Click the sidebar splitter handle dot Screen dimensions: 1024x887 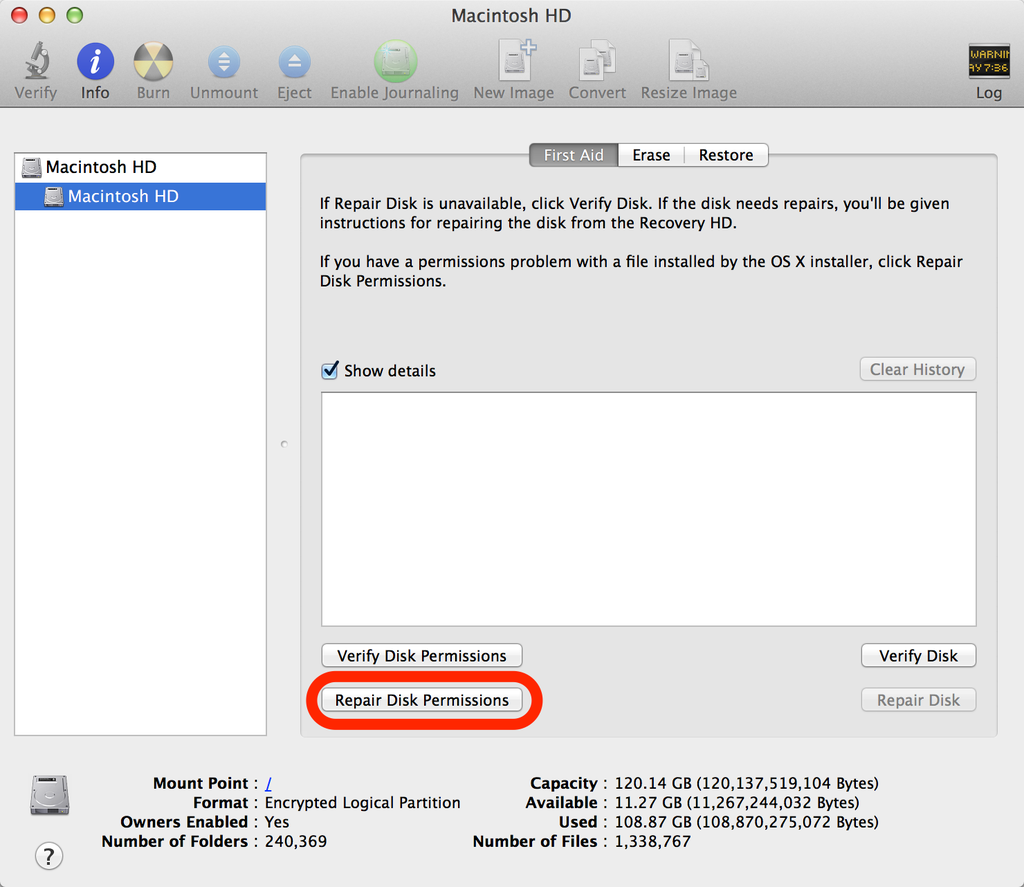[284, 444]
